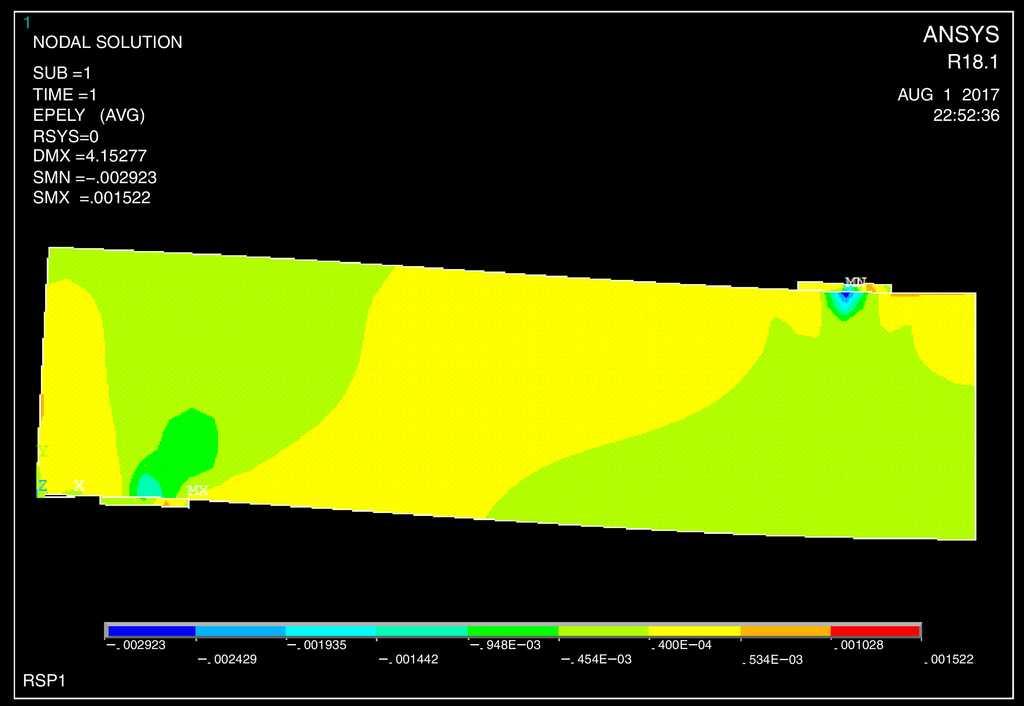Pick the orange legend color band

click(785, 631)
